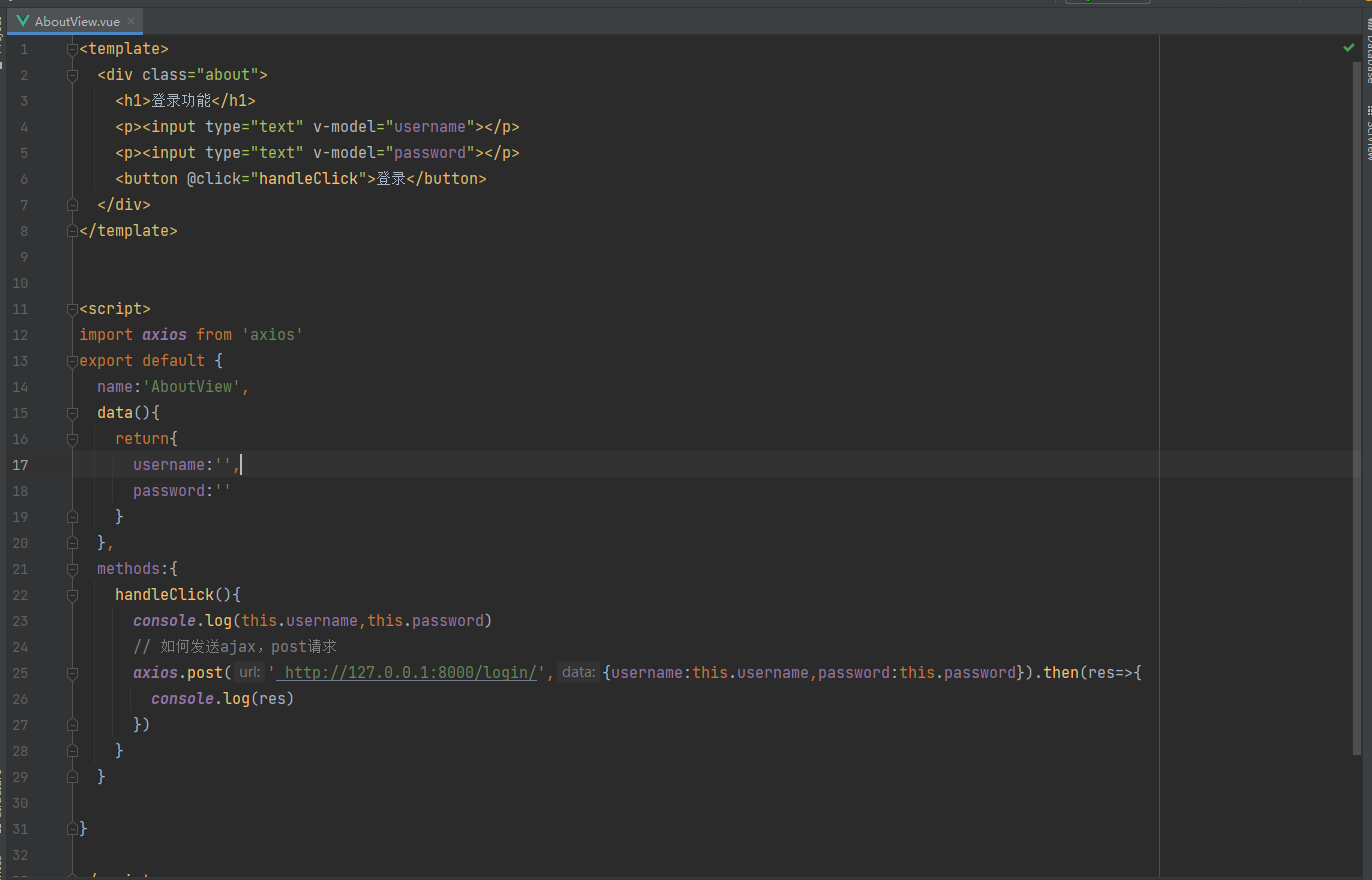The image size is (1372, 880).
Task: Click fold end marker on line 20
Action: (72, 543)
